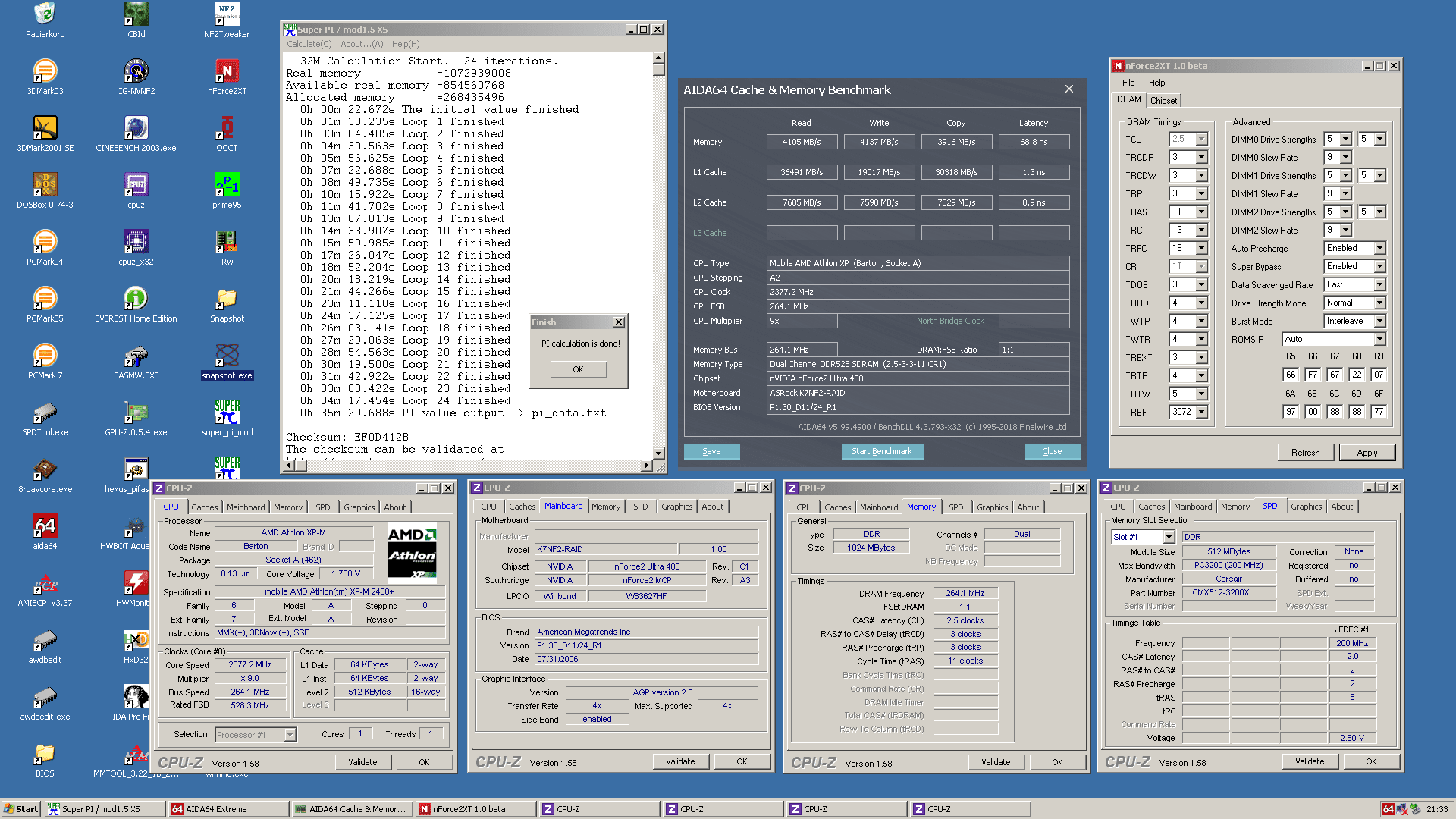The image size is (1456, 819).
Task: Open the File menu in nForce2XT
Action: click(1128, 83)
